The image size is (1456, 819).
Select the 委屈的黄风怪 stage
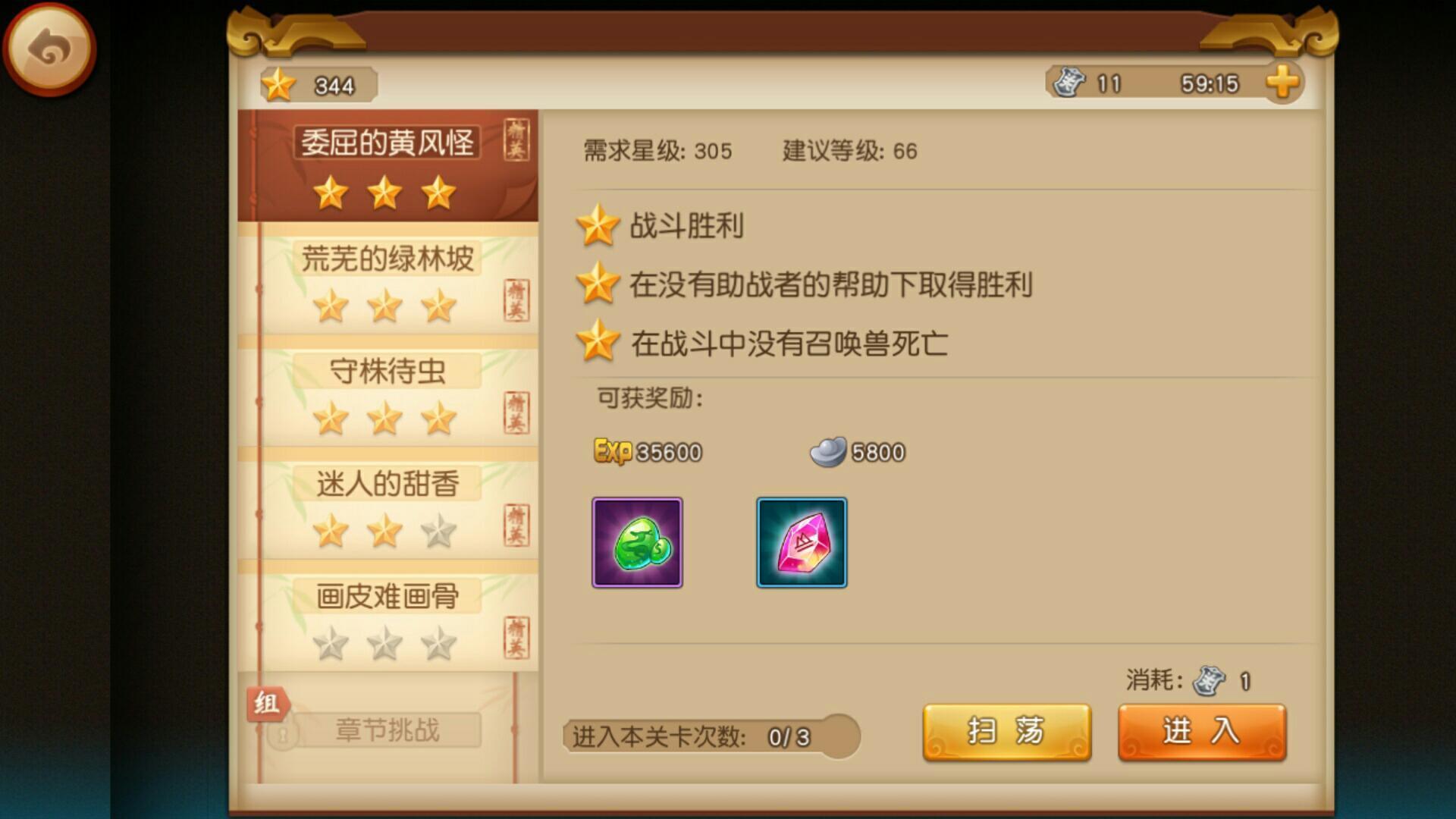pos(388,165)
